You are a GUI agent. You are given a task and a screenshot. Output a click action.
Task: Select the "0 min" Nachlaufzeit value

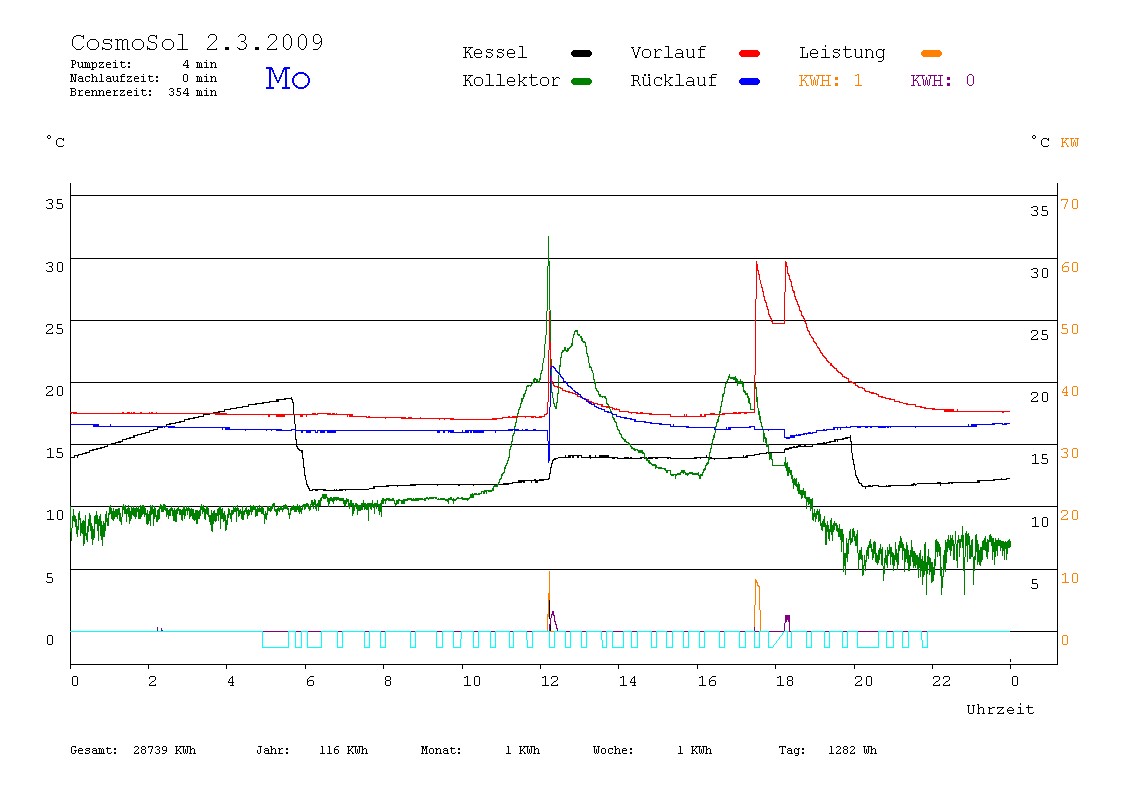[x=200, y=78]
